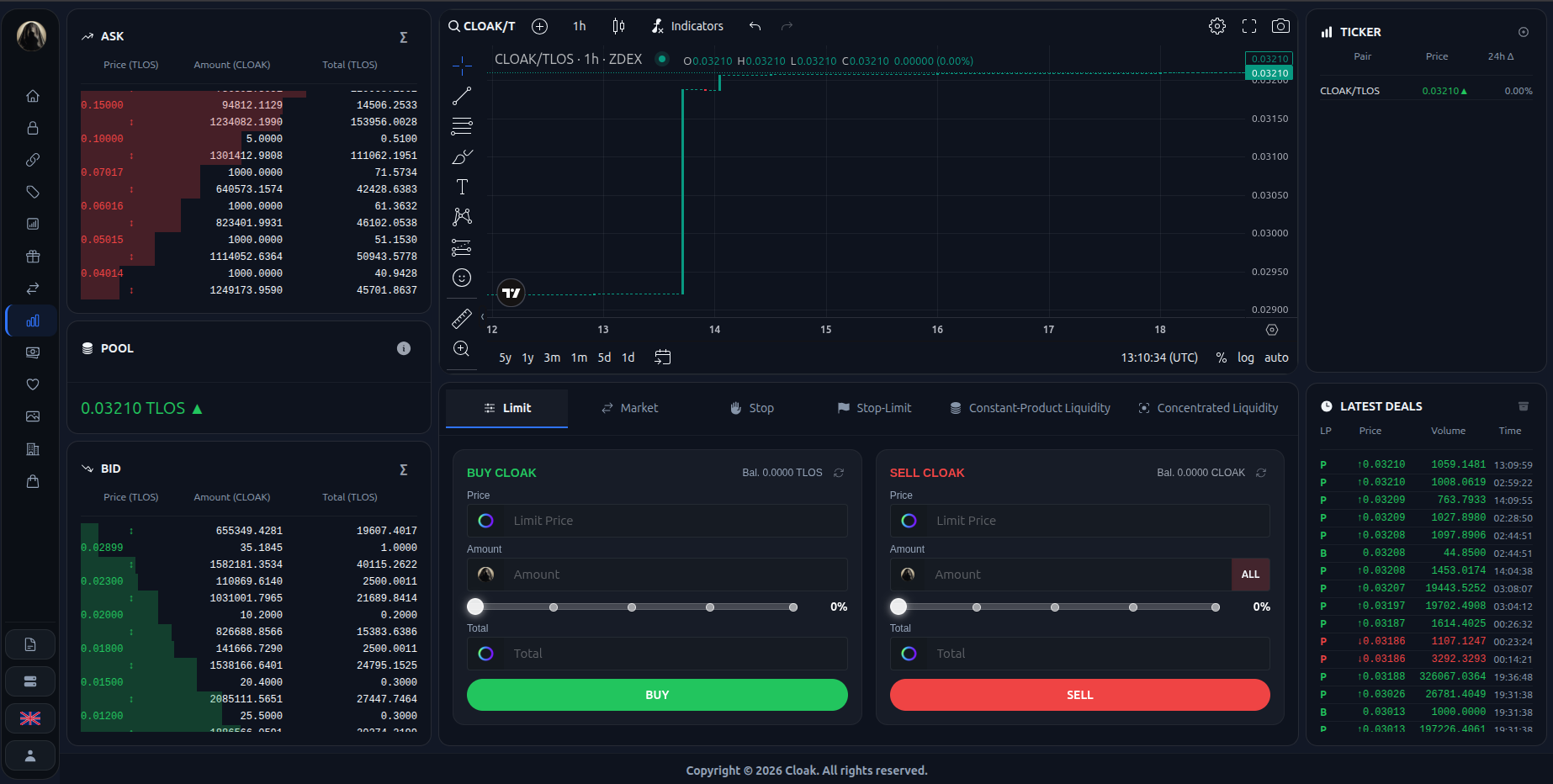The height and width of the screenshot is (784, 1553).
Task: Enable auto scaling on the price axis
Action: click(1276, 358)
